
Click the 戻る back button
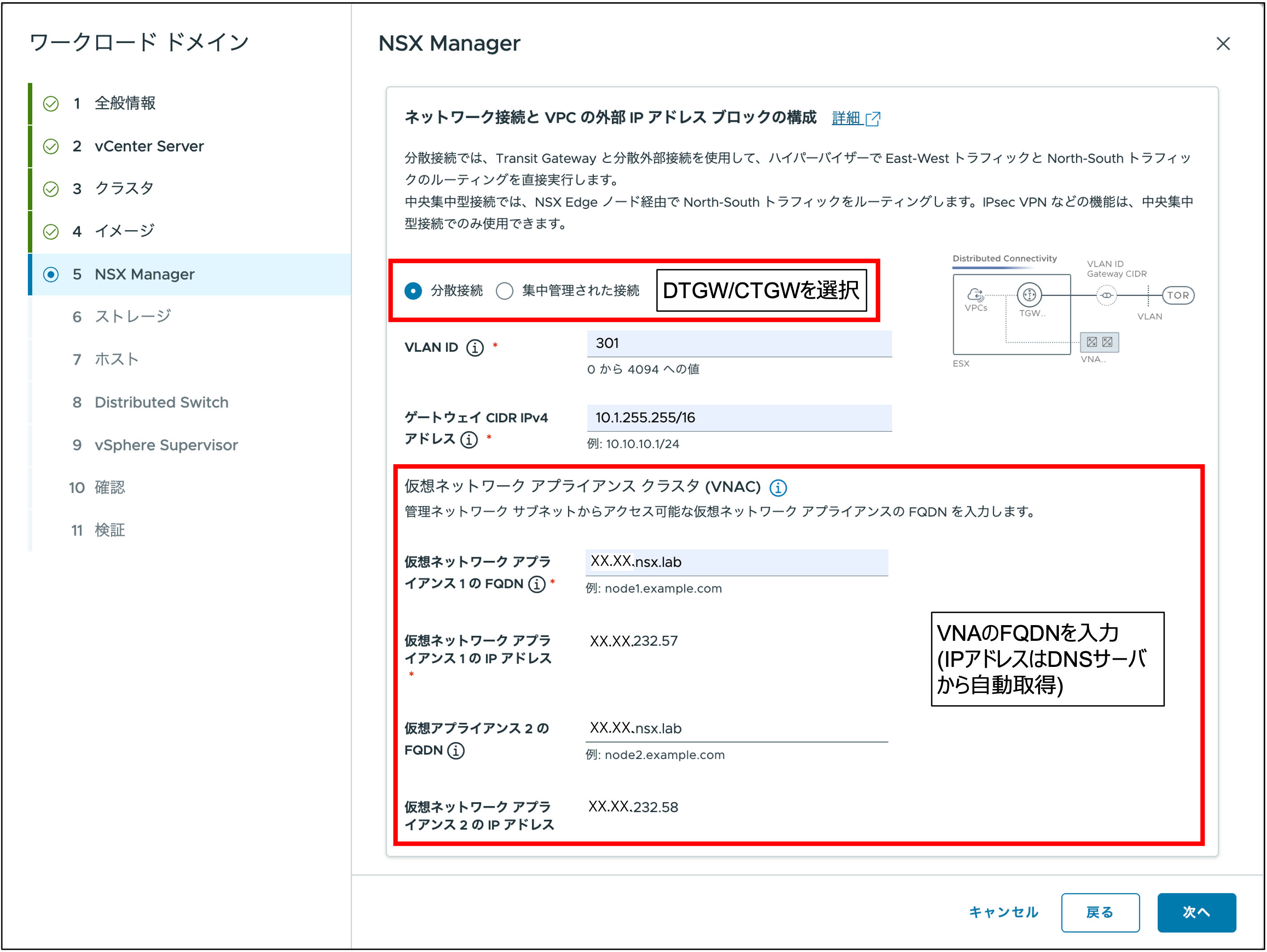pyautogui.click(x=1100, y=912)
